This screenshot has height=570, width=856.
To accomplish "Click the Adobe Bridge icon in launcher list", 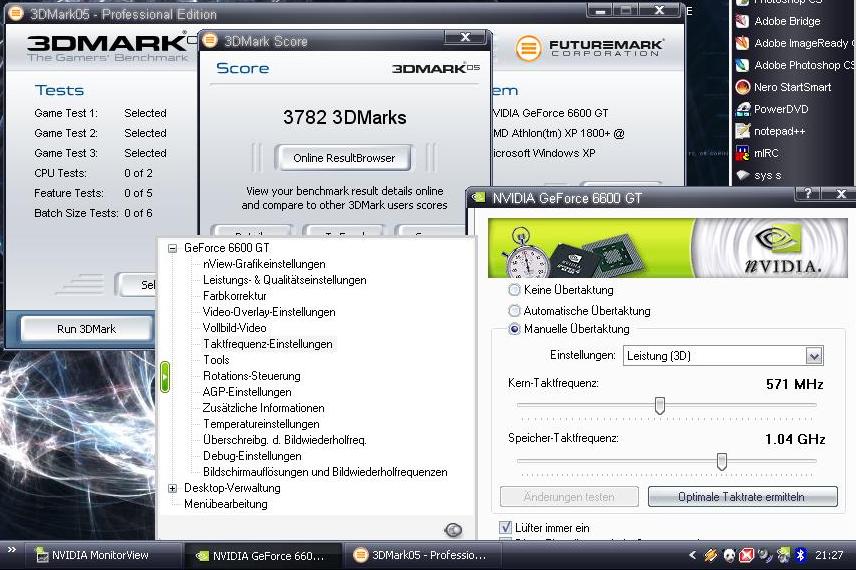I will pyautogui.click(x=742, y=21).
